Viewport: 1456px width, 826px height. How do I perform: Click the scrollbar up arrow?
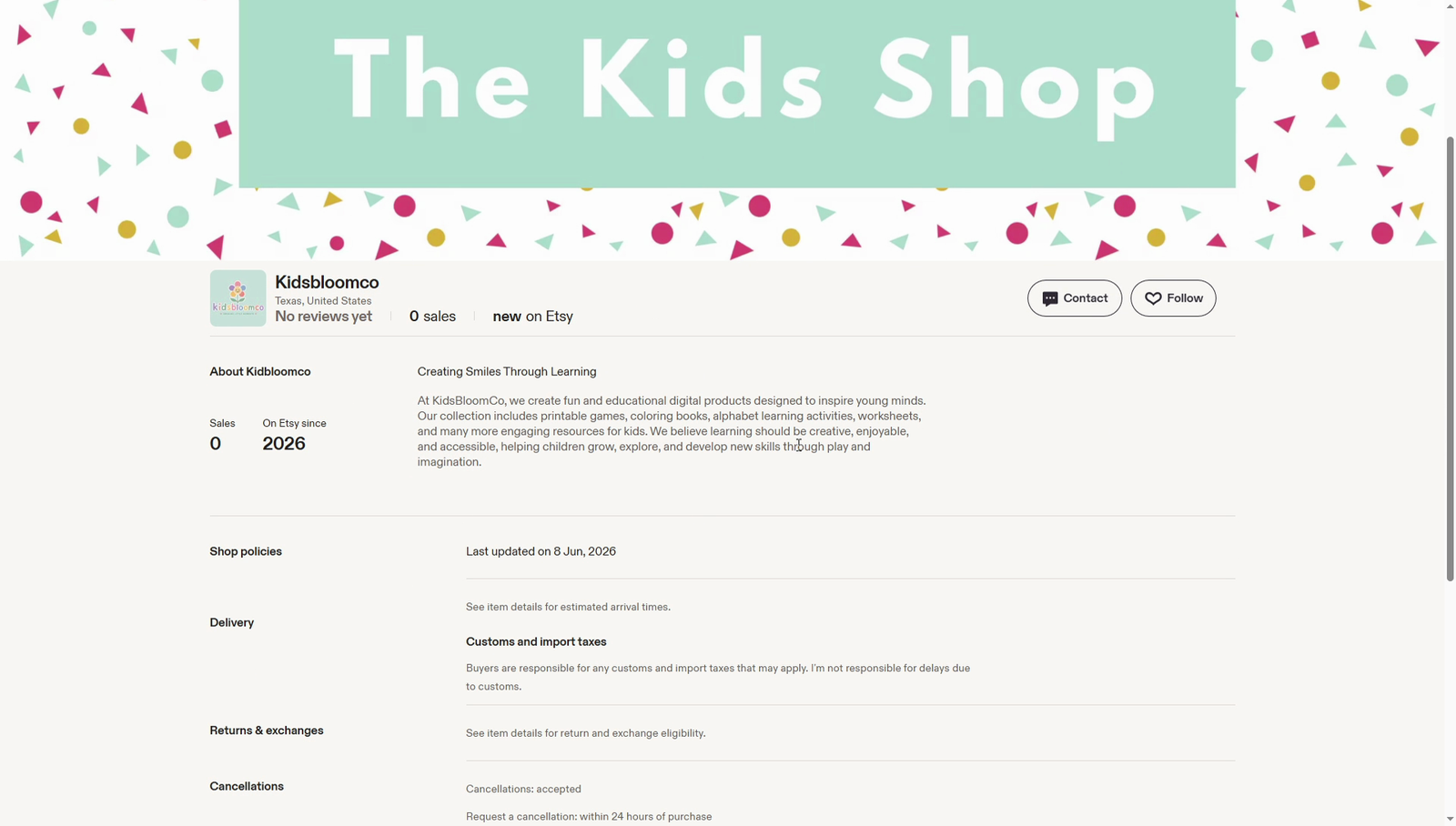1450,6
